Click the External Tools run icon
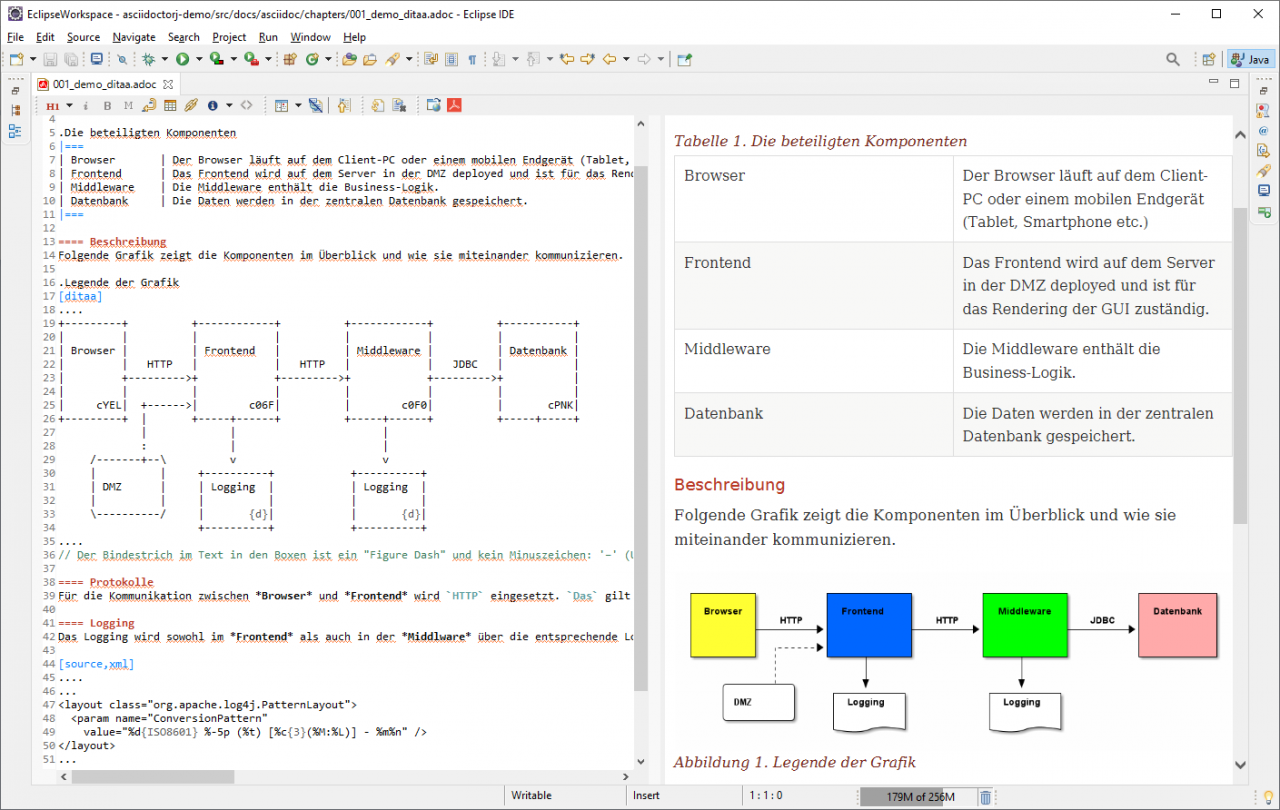The image size is (1280, 810). point(252,59)
